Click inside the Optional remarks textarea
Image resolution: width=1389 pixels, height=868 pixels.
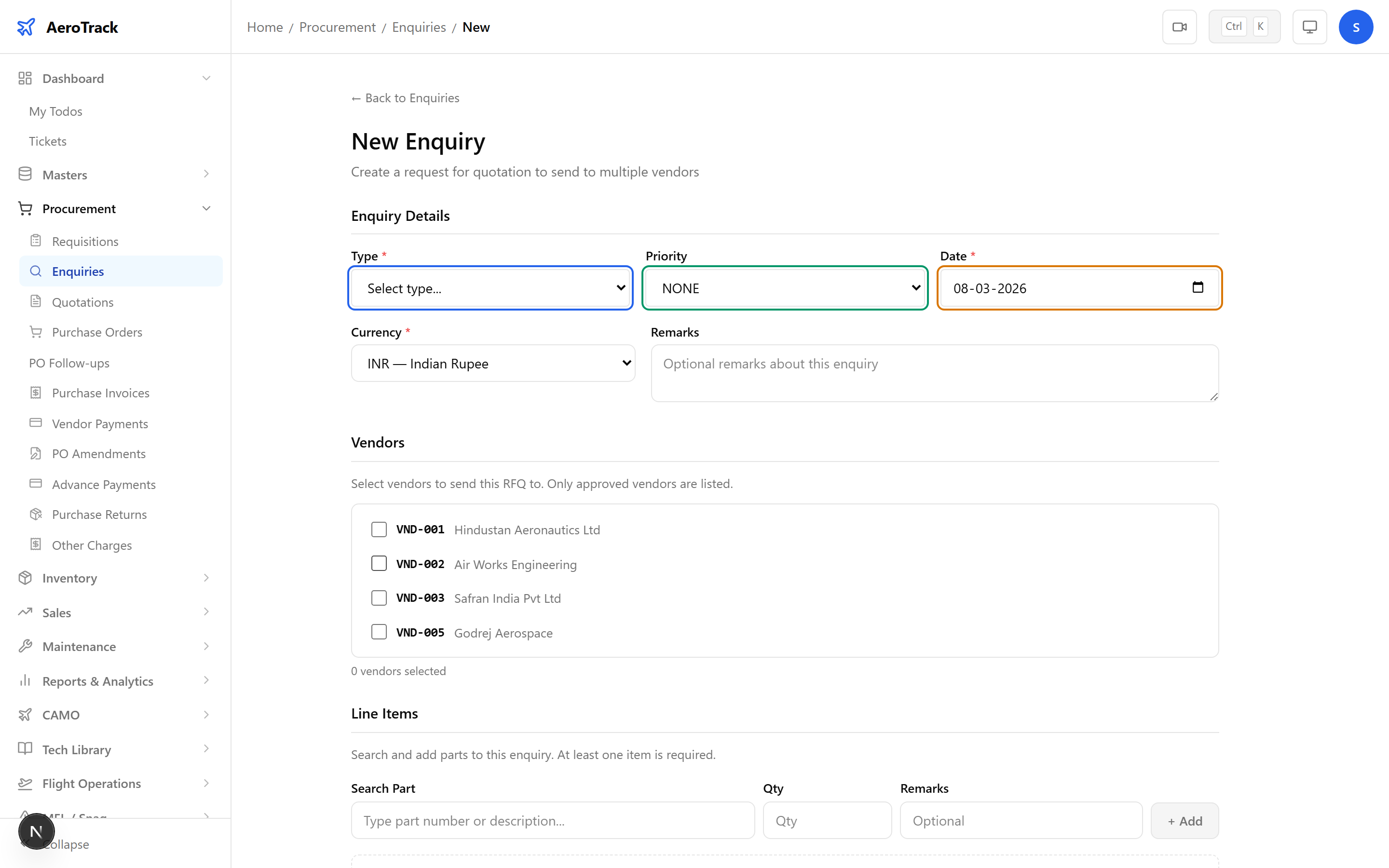(x=934, y=373)
